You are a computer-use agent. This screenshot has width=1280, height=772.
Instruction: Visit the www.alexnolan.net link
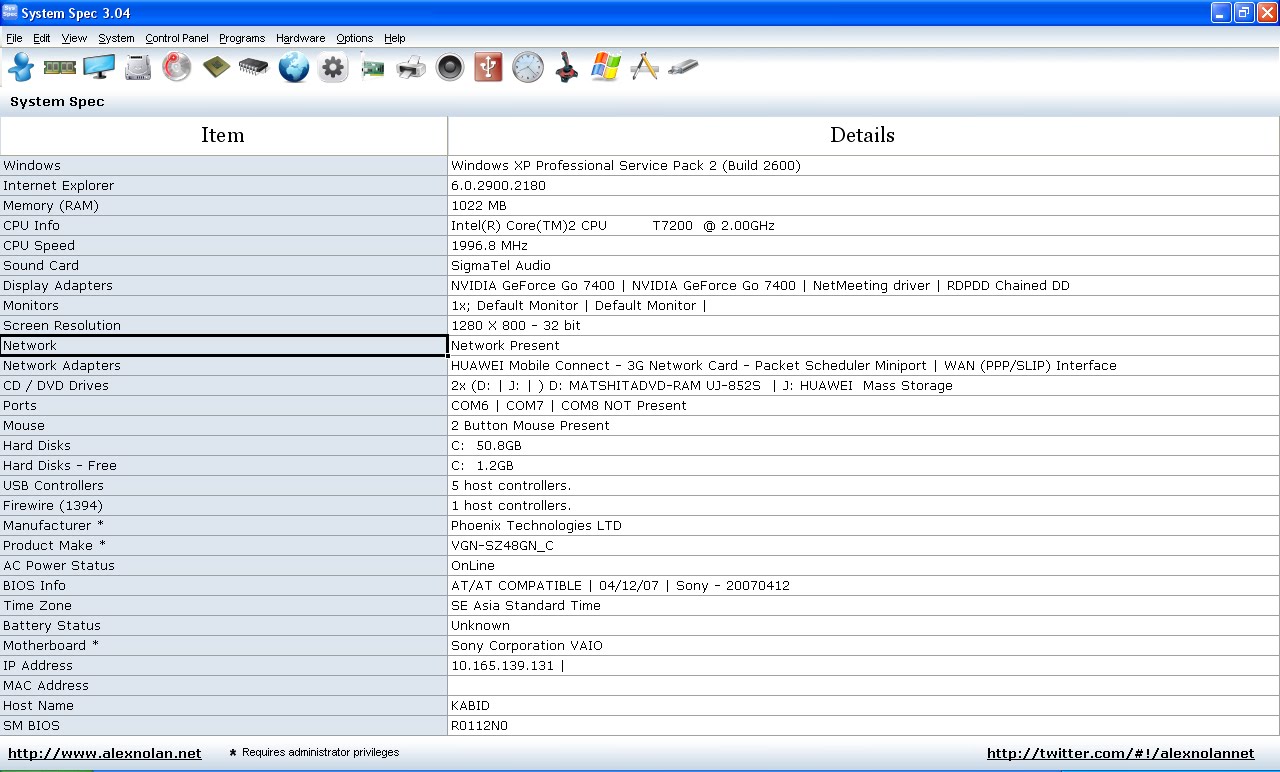(x=105, y=753)
